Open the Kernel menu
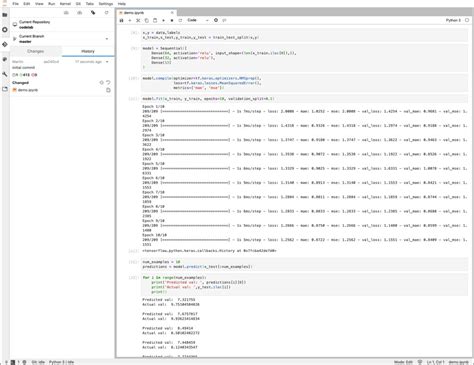The image size is (474, 365). click(65, 4)
